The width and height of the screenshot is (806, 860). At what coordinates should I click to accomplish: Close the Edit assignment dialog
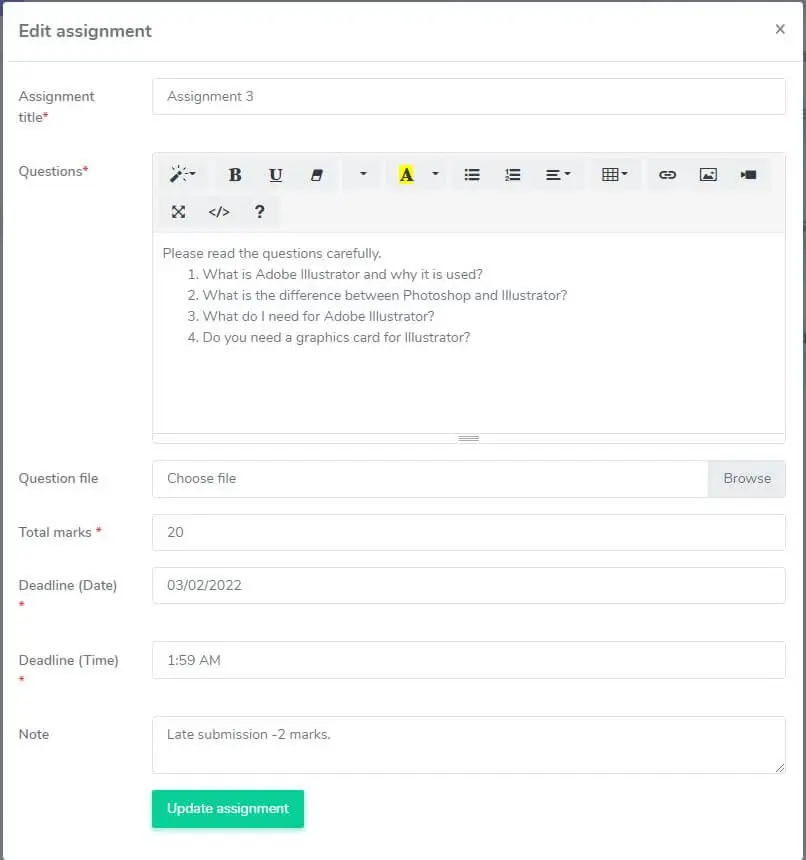(780, 30)
